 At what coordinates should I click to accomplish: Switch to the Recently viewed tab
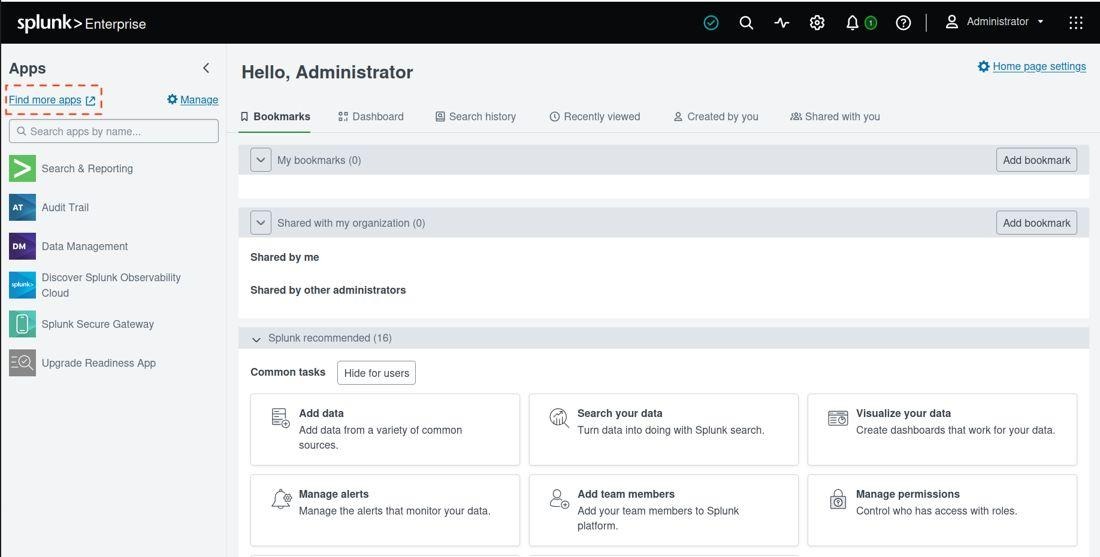(595, 116)
